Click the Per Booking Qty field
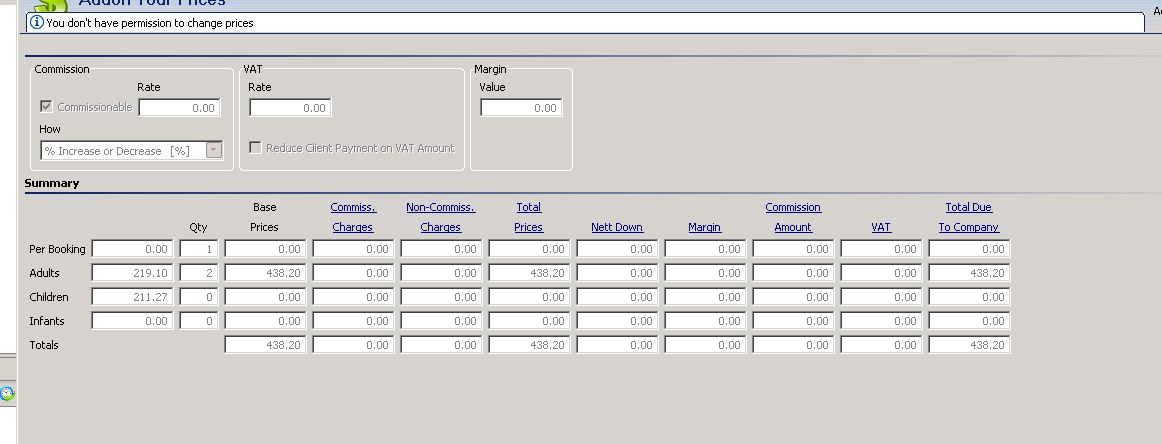 pos(199,249)
